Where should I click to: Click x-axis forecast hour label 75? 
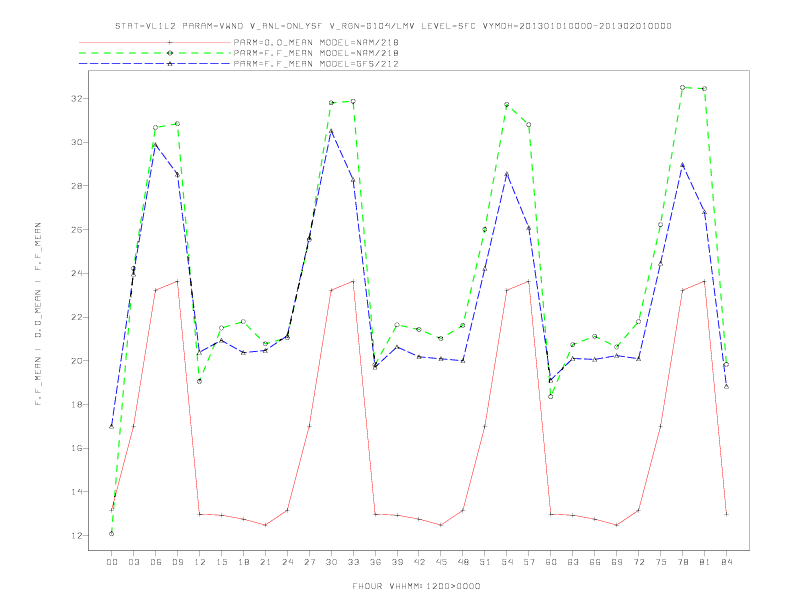(661, 562)
